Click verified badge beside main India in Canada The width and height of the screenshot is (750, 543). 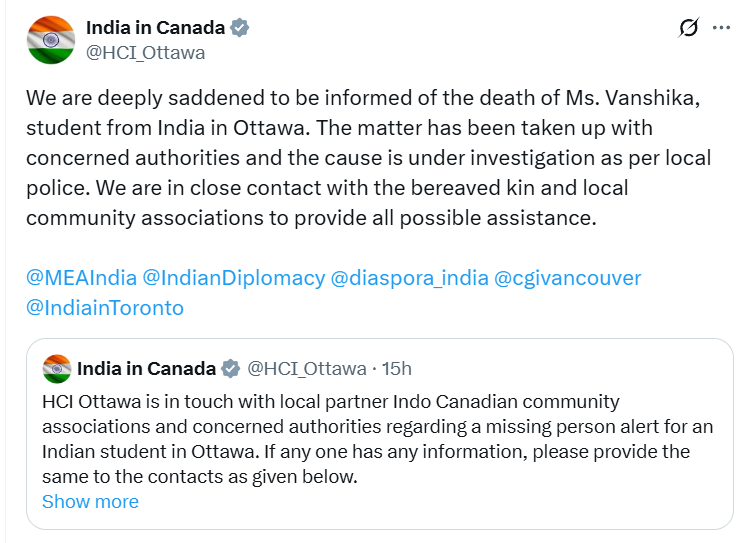240,28
